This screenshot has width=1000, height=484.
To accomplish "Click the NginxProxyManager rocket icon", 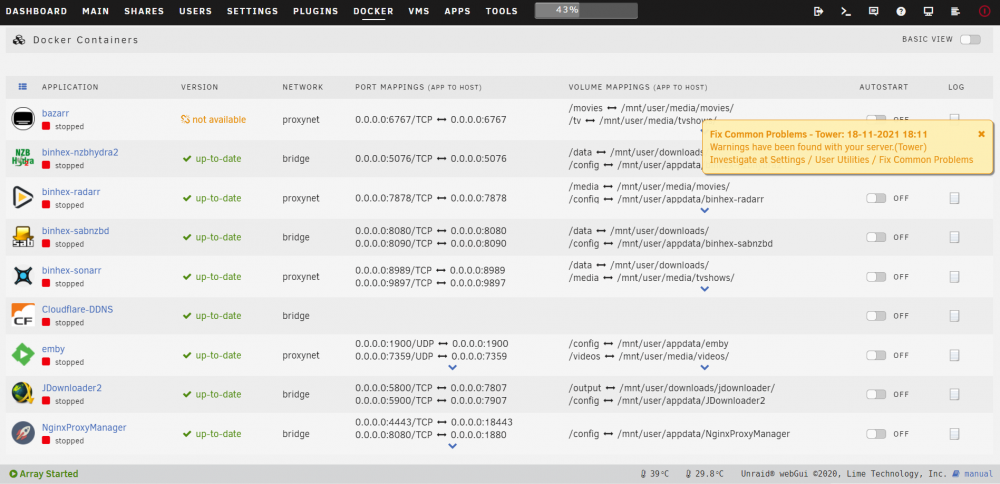I will (x=22, y=434).
